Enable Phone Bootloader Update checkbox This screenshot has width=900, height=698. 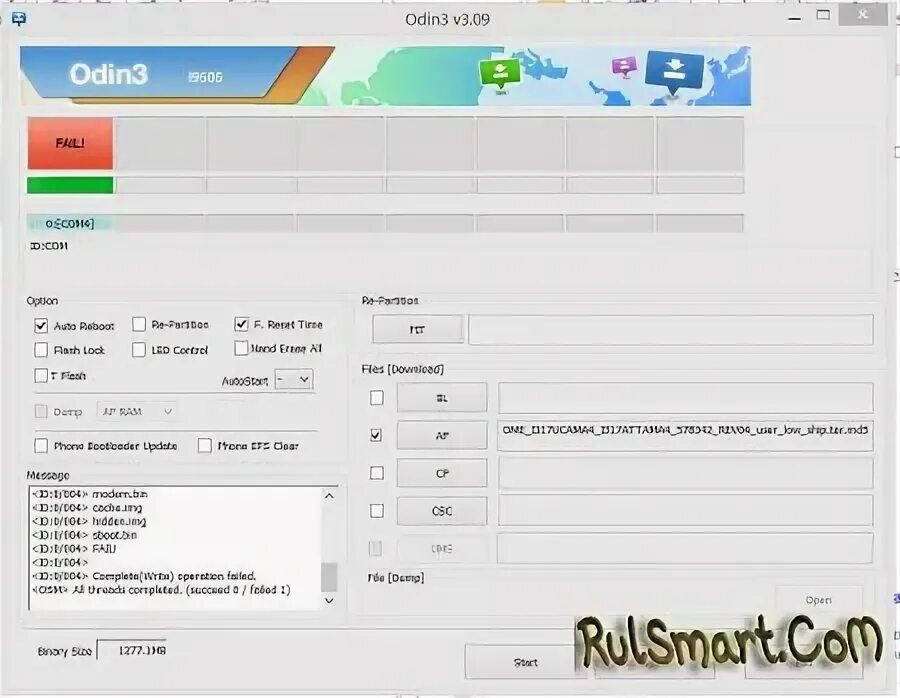[x=41, y=446]
